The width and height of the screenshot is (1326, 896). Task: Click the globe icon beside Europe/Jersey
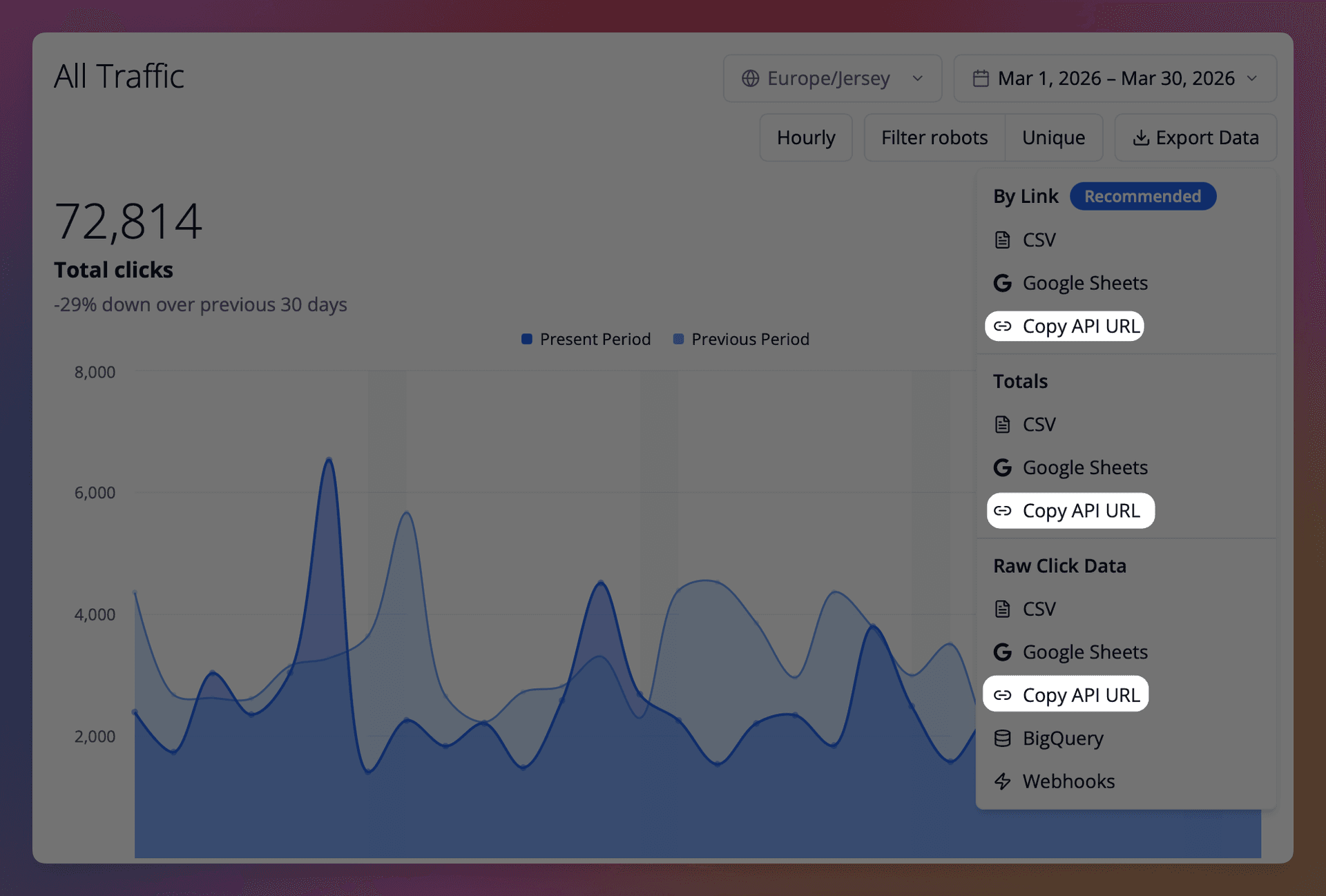[x=751, y=78]
